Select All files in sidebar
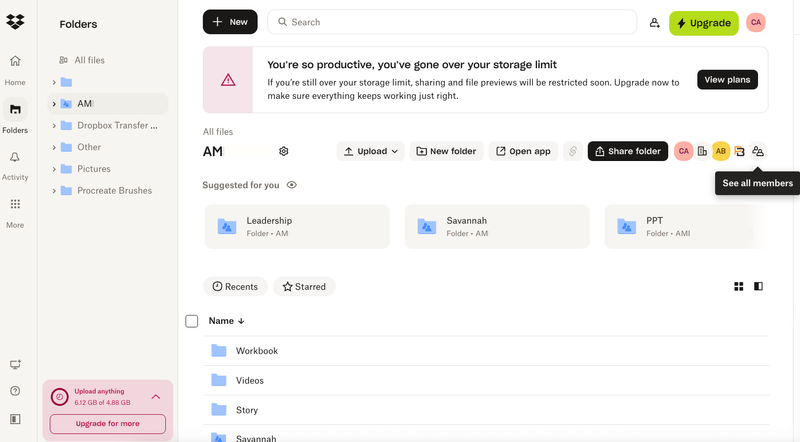This screenshot has height=442, width=800. pos(89,60)
